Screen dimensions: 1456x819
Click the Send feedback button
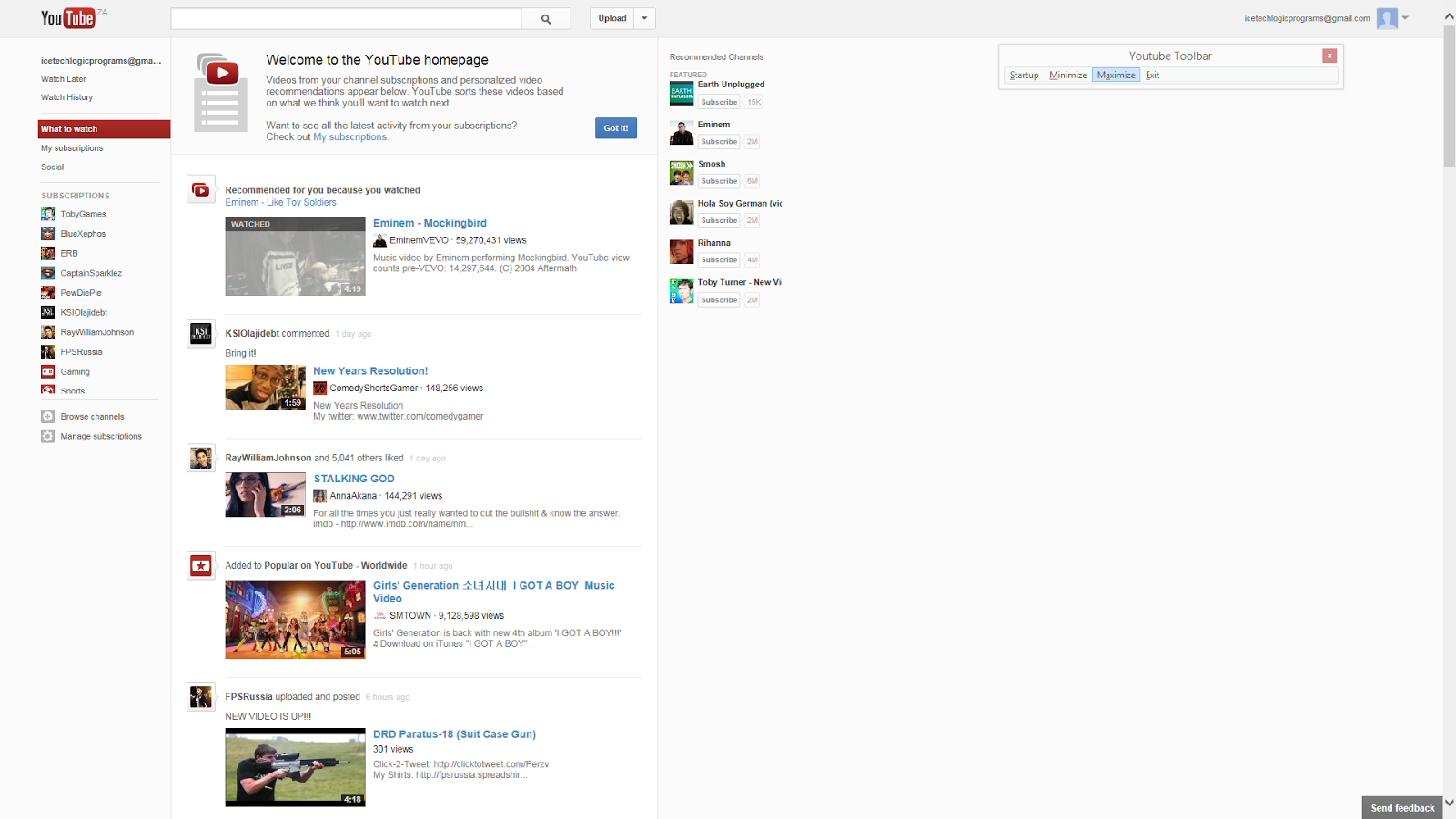(x=1401, y=807)
